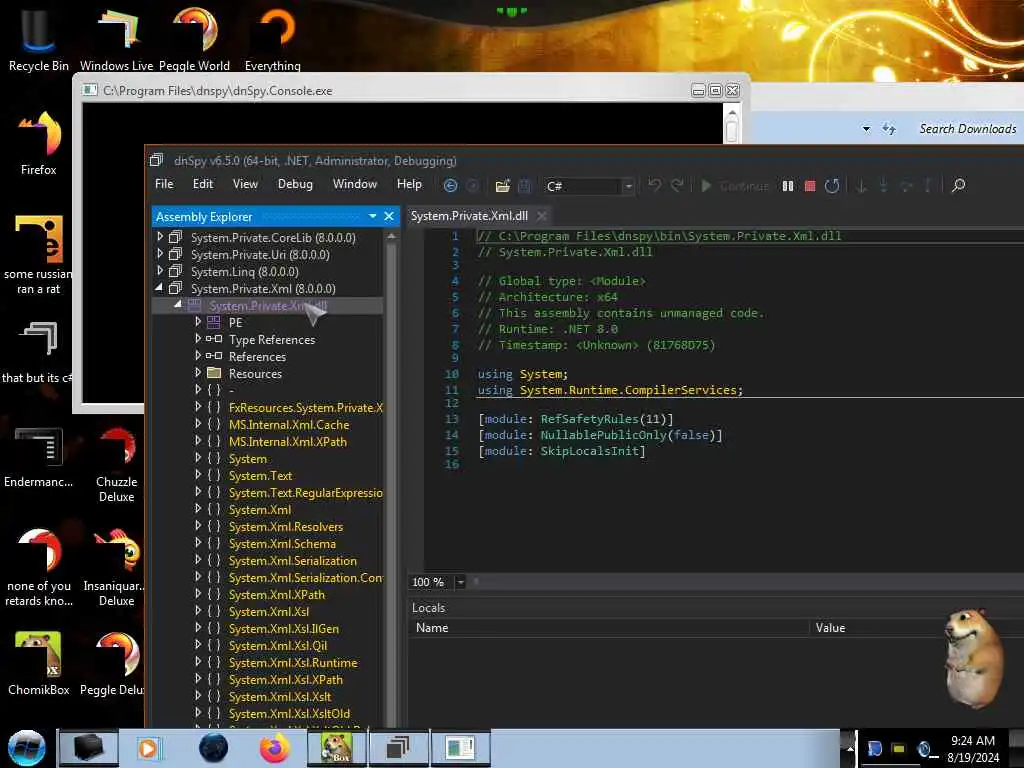Click the taskbar clock 9:24 AM
The height and width of the screenshot is (768, 1024).
click(972, 741)
